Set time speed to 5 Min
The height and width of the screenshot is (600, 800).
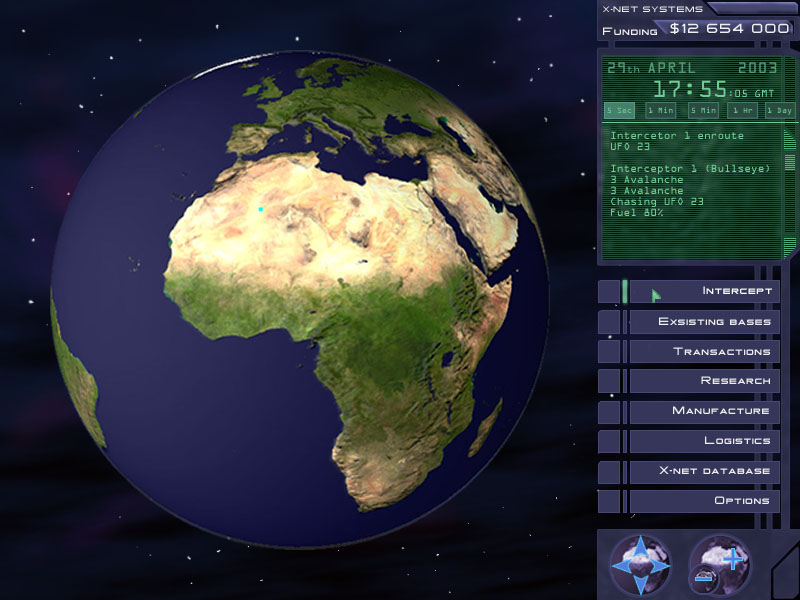tap(703, 110)
